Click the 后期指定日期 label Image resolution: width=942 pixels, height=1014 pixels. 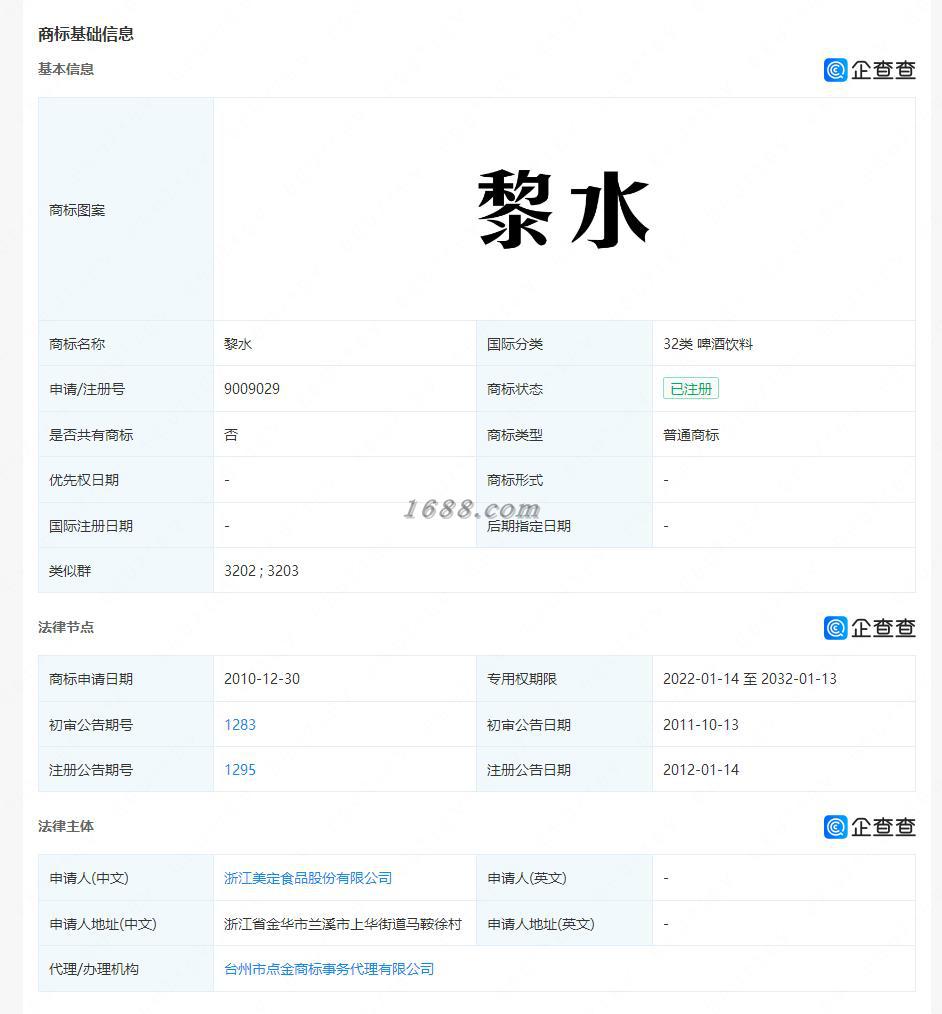(528, 526)
